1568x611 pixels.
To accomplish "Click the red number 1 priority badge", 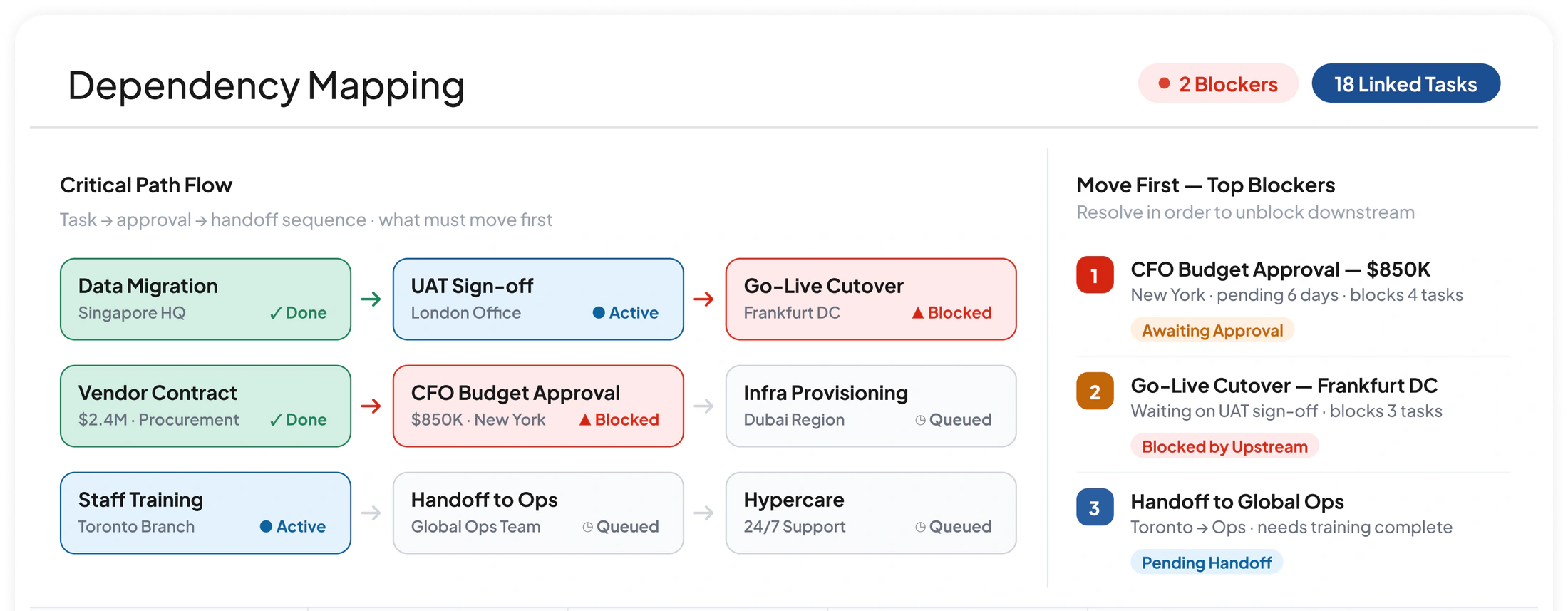I will tap(1095, 275).
